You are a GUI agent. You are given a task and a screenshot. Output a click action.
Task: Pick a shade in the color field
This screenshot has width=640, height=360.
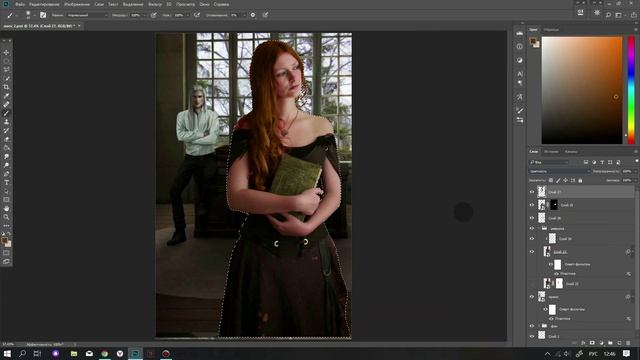click(582, 90)
